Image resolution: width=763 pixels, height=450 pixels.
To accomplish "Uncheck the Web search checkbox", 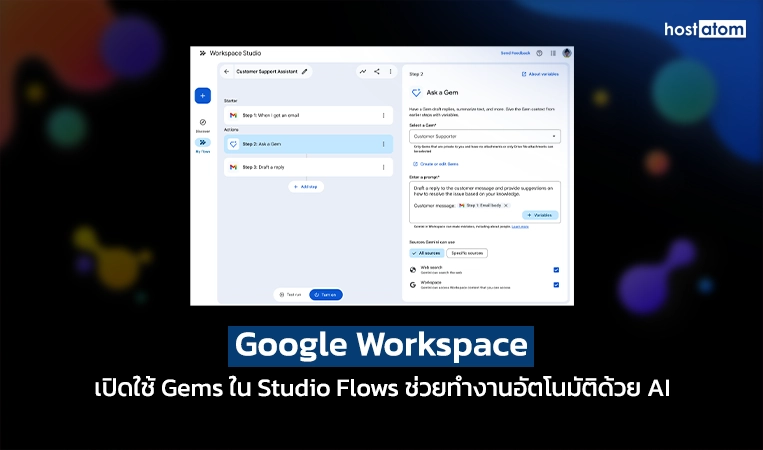I will (x=556, y=270).
